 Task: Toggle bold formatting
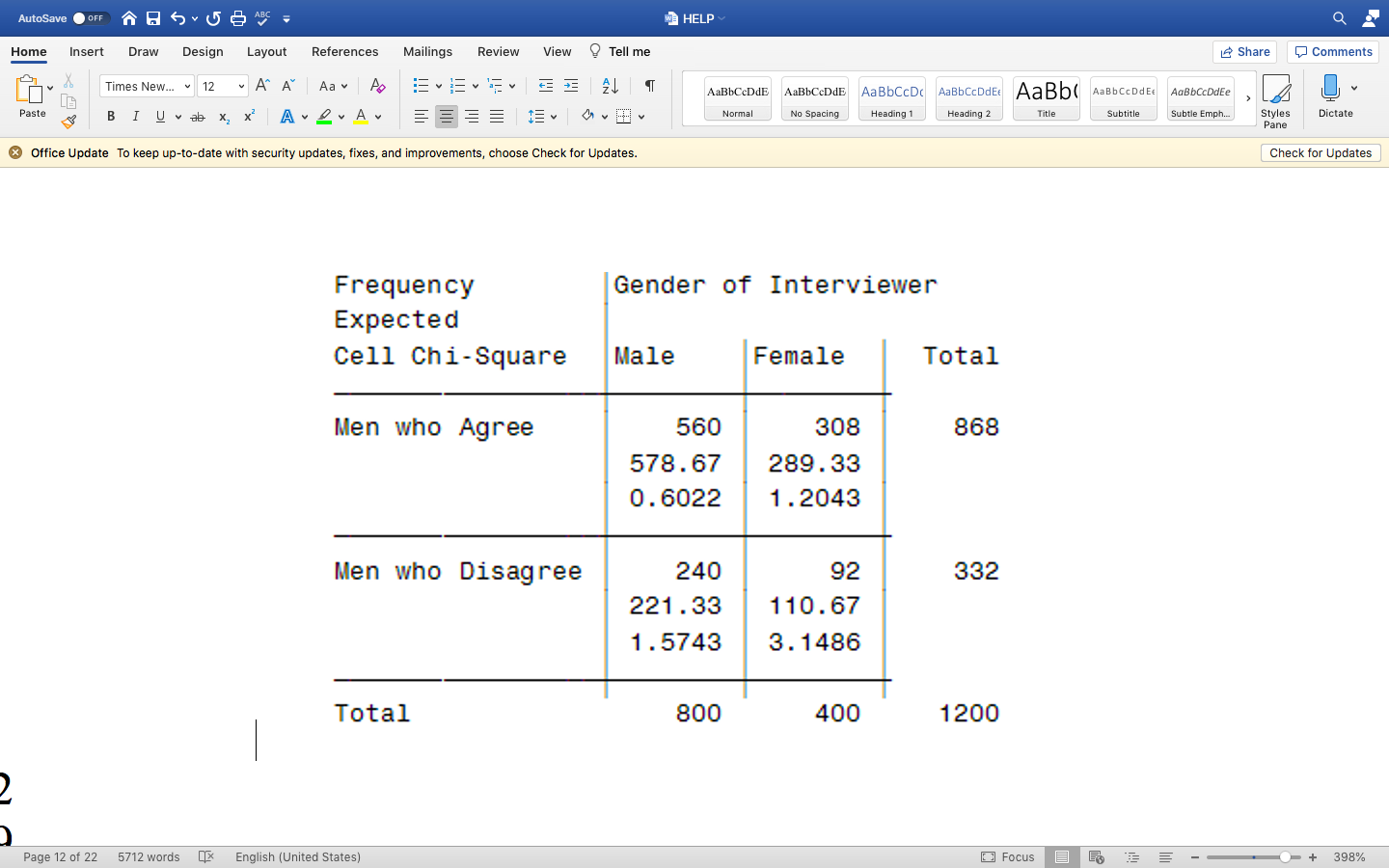coord(111,117)
